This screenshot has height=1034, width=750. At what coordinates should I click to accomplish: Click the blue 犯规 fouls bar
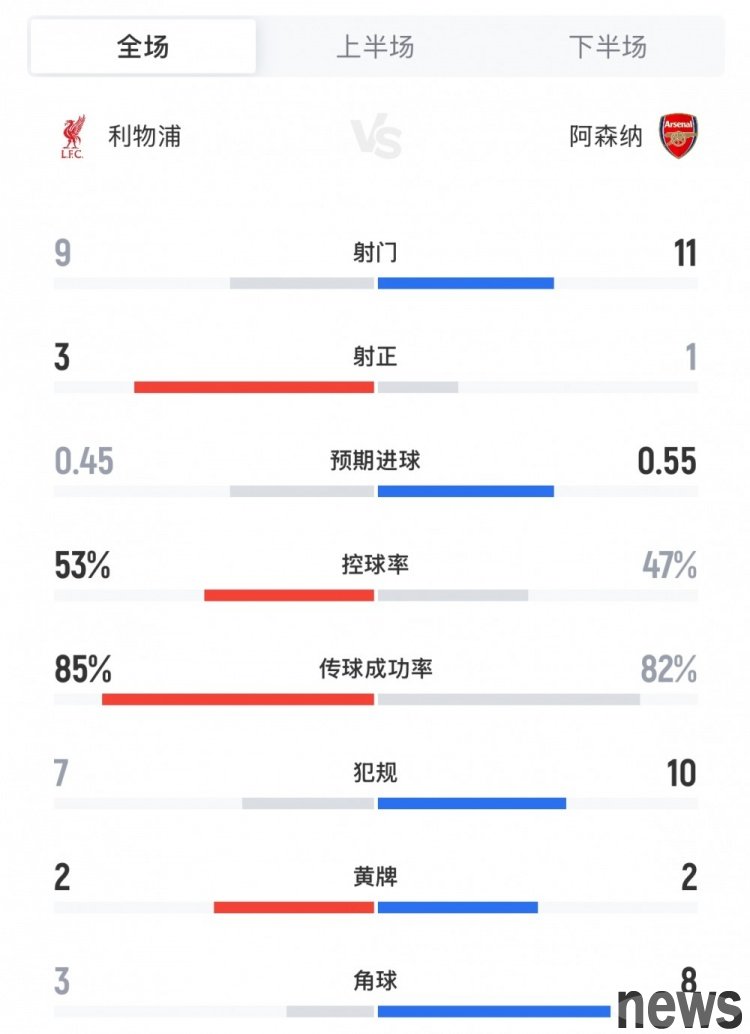click(x=472, y=803)
